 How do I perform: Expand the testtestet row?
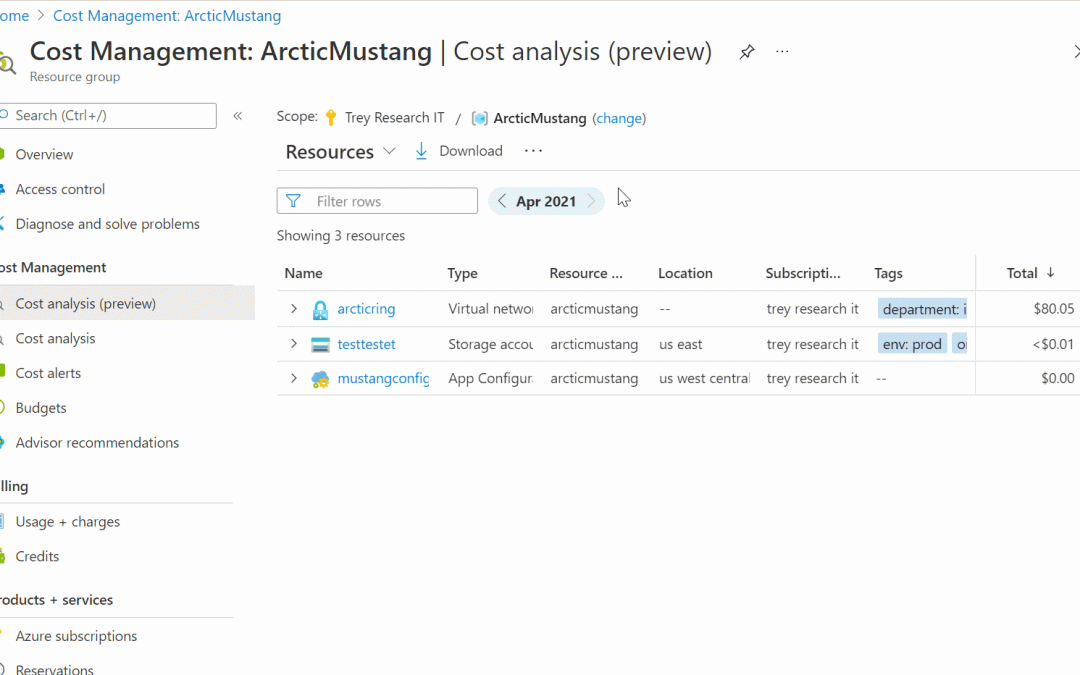point(293,344)
